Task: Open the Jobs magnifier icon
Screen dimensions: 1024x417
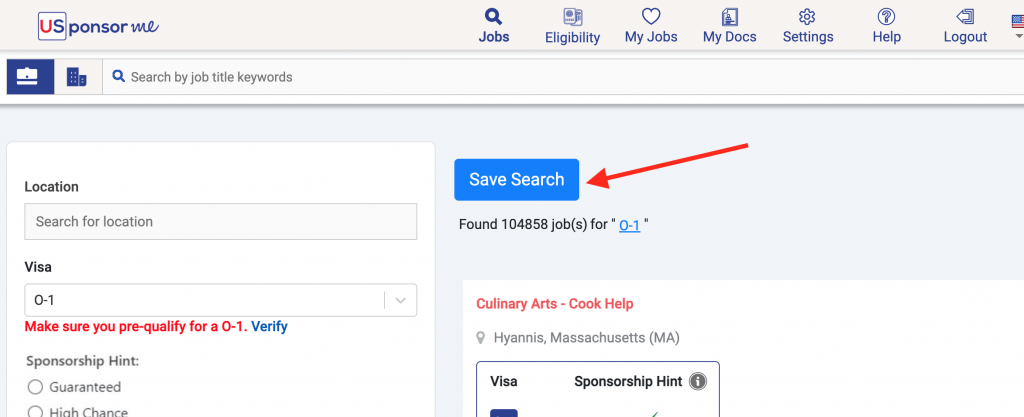Action: point(494,16)
